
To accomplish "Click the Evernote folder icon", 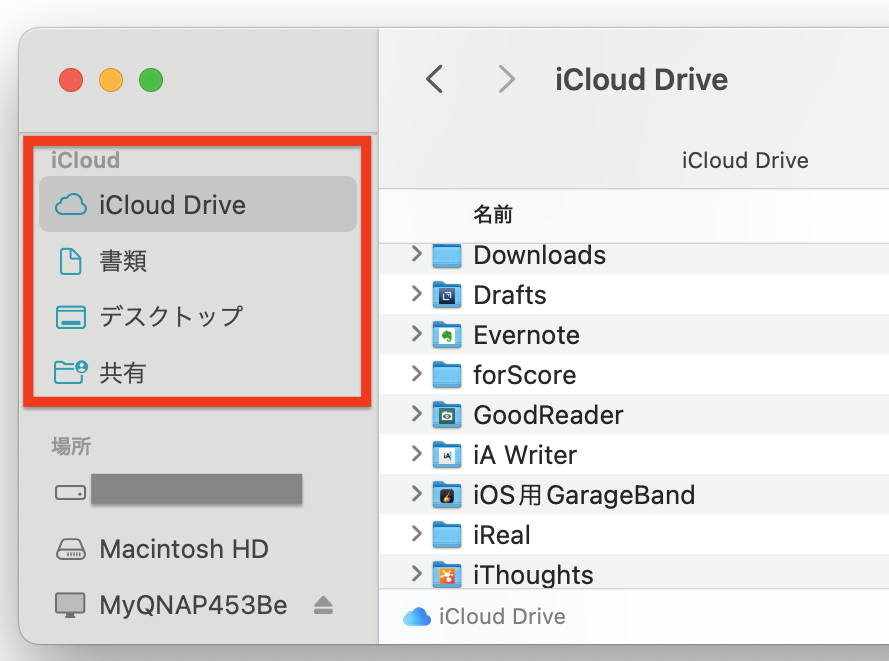I will [x=447, y=335].
